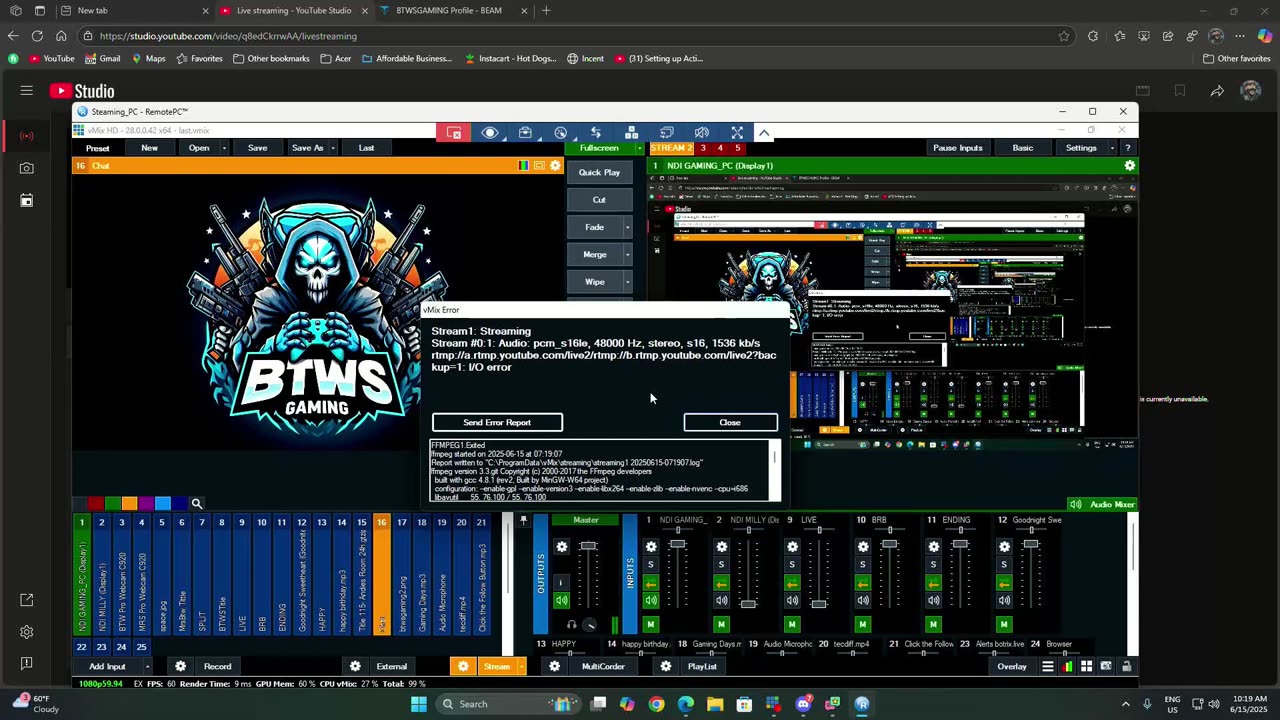Open settings gear on the Chat preview title bar
The image size is (1280, 720).
[x=556, y=165]
